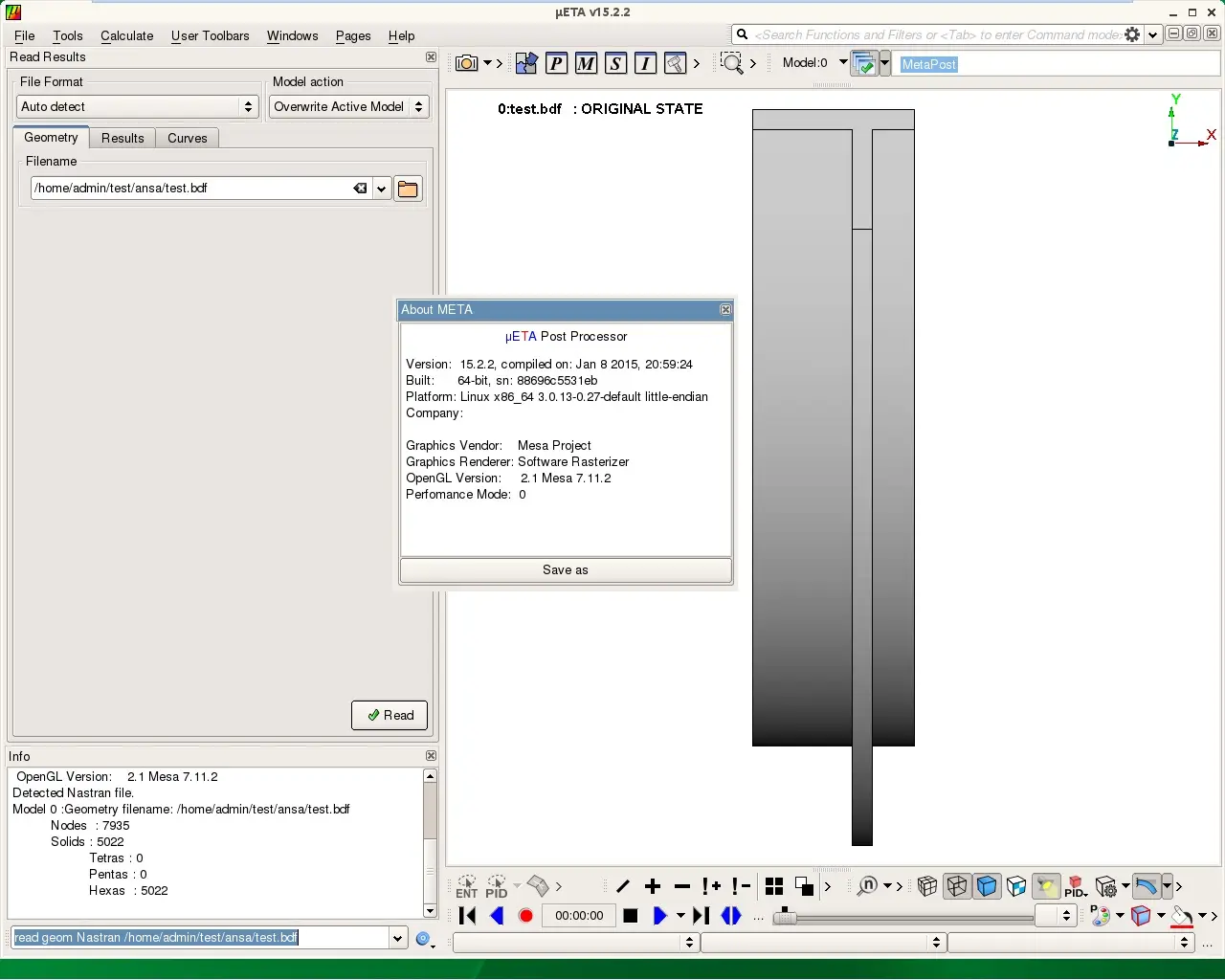
Task: Open the paint bucket color dropdown
Action: click(1202, 916)
